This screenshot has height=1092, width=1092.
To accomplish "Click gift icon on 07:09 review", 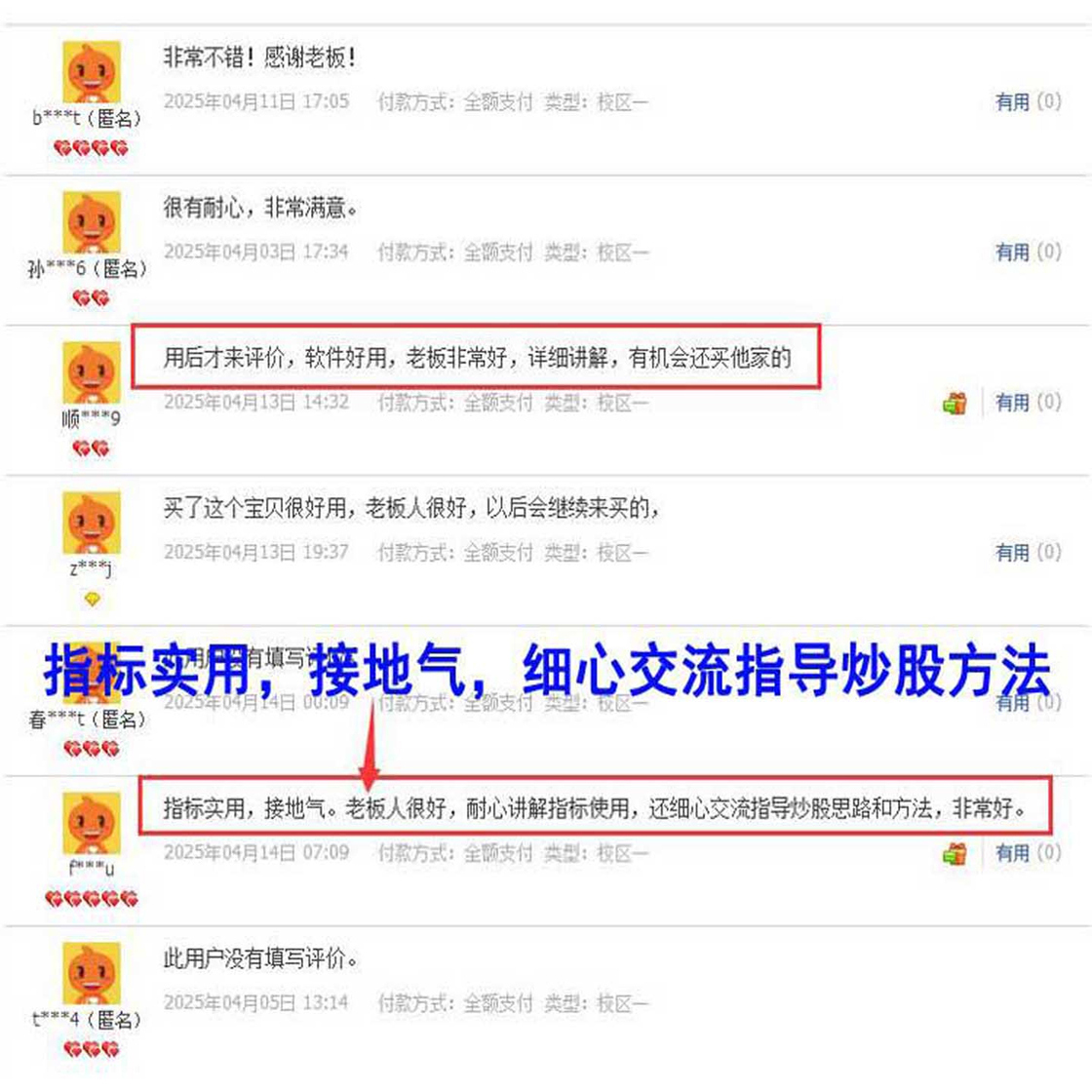I will click(x=955, y=853).
